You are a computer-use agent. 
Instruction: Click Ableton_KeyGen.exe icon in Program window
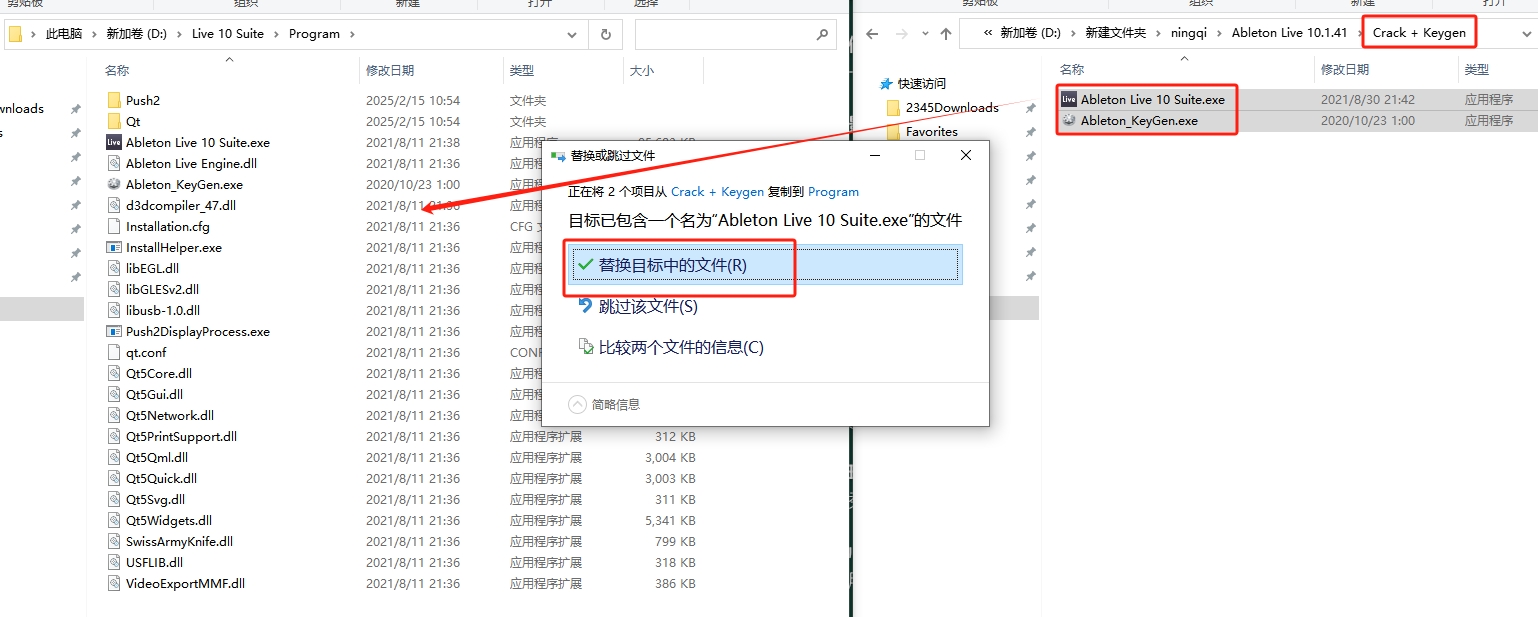(x=114, y=184)
